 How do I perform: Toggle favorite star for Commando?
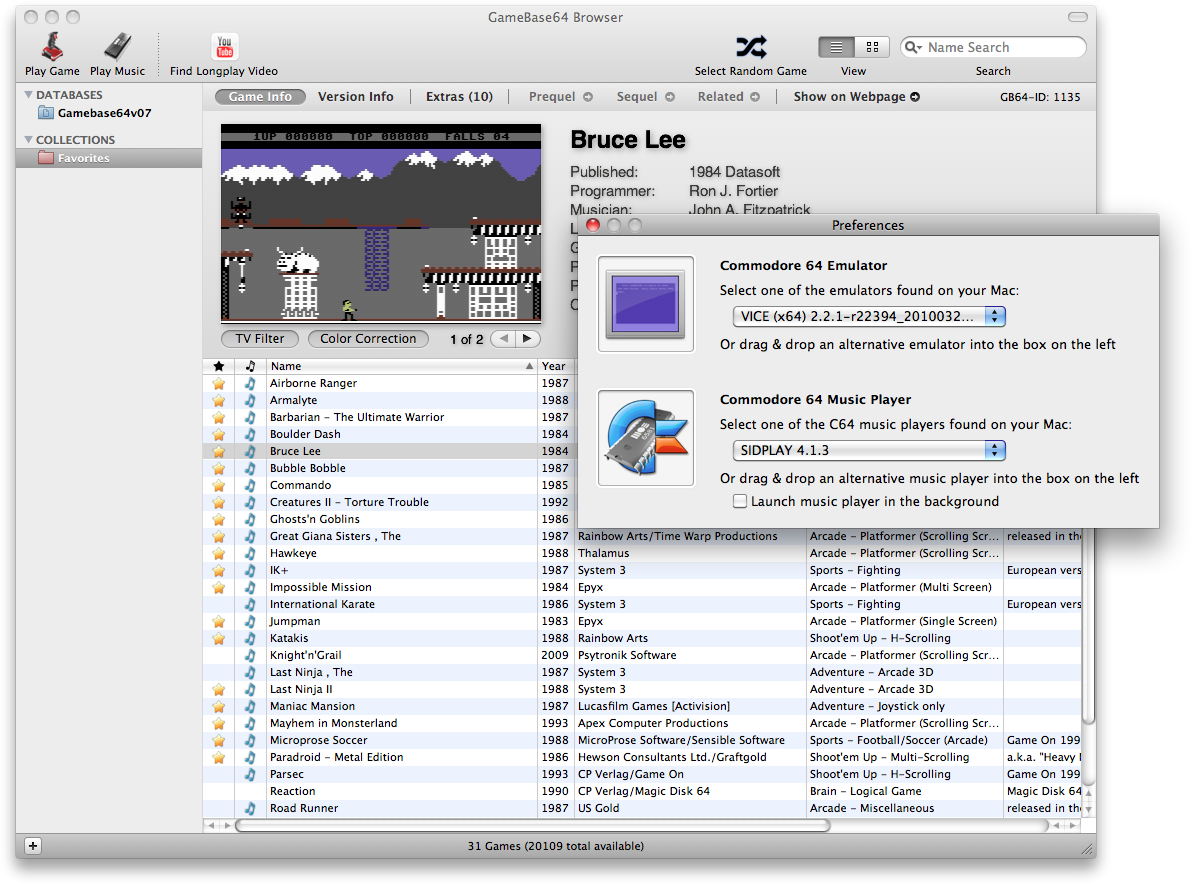tap(219, 486)
